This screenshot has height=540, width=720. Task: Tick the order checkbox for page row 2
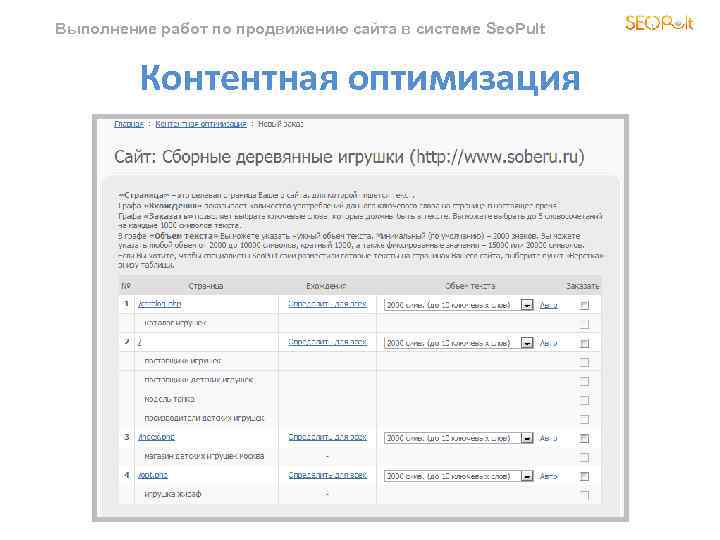click(x=584, y=343)
